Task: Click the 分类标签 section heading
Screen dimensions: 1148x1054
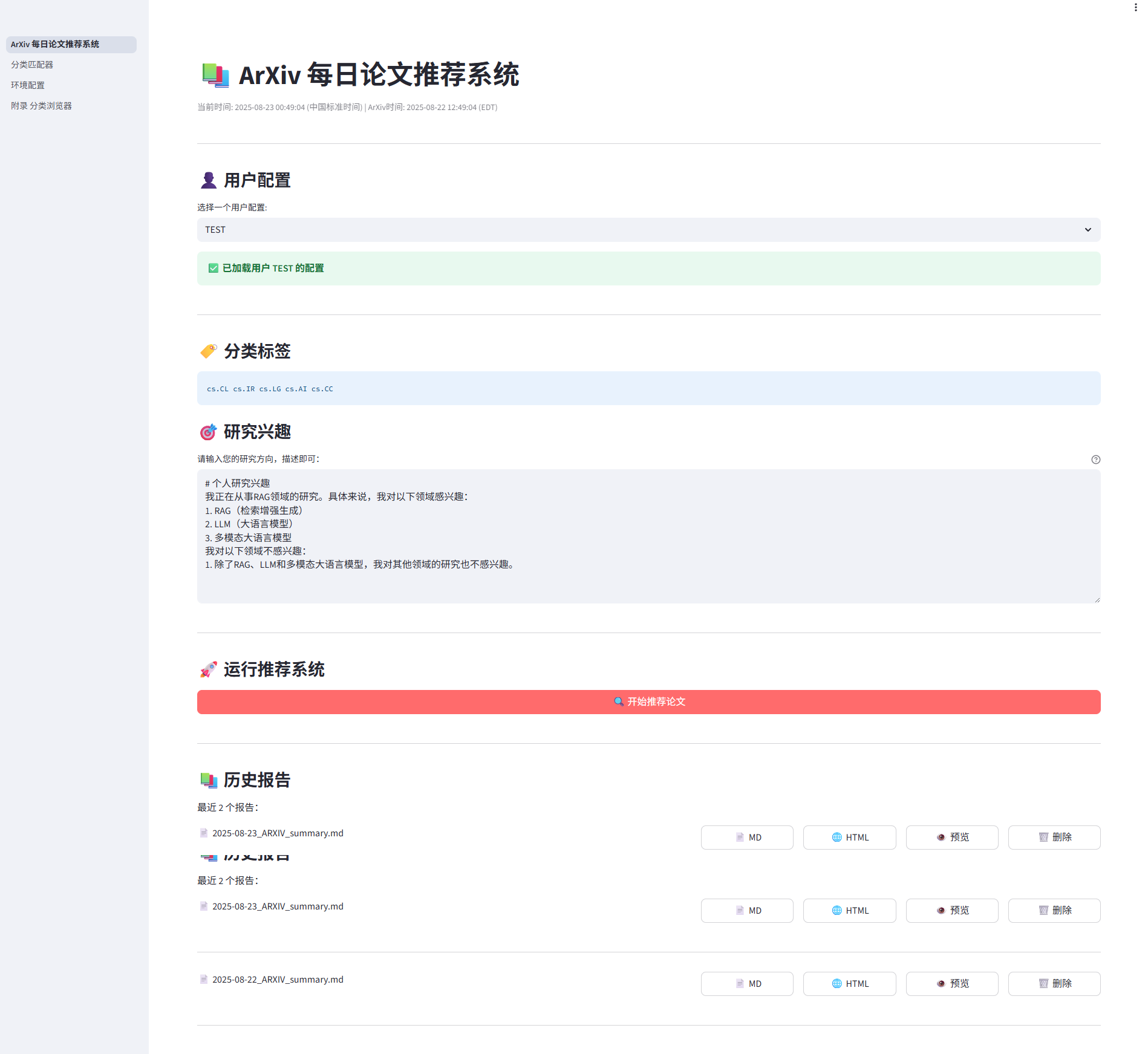Action: pyautogui.click(x=245, y=351)
